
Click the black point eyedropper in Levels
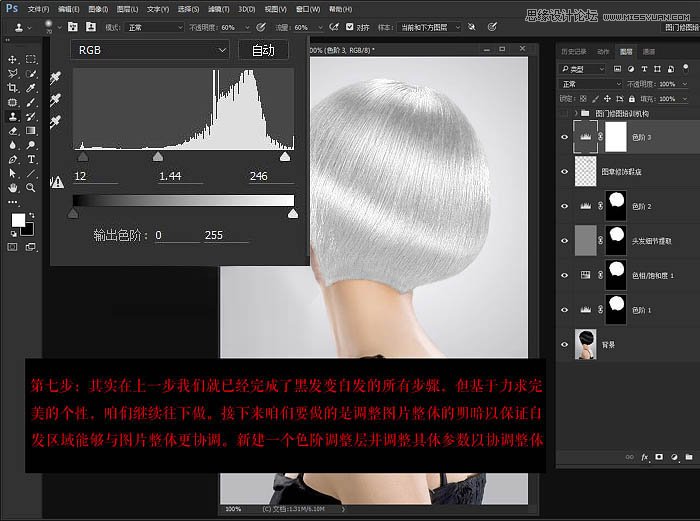pos(56,77)
